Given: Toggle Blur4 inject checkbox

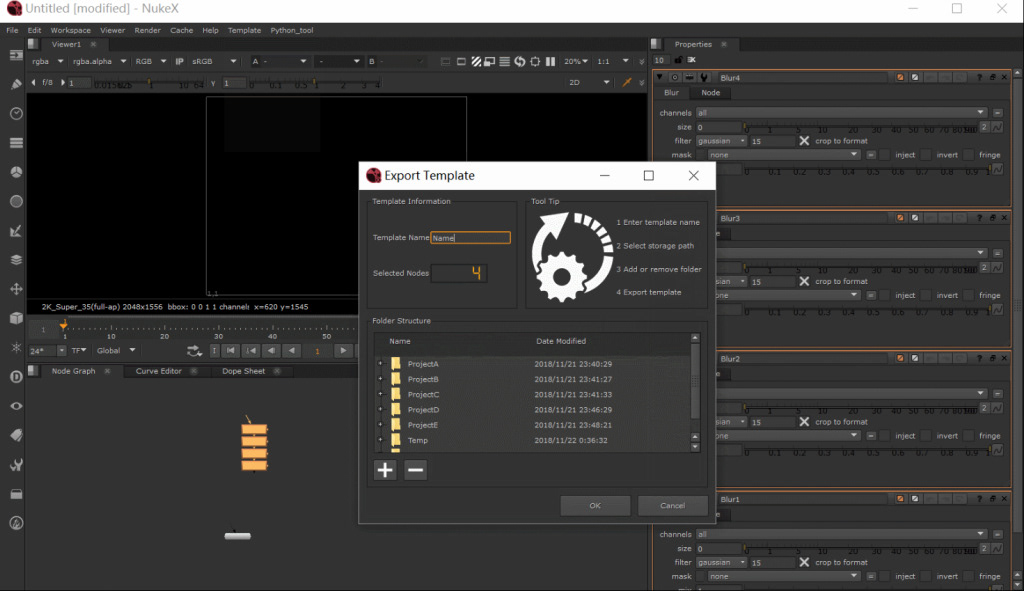Looking at the screenshot, I should (x=884, y=155).
